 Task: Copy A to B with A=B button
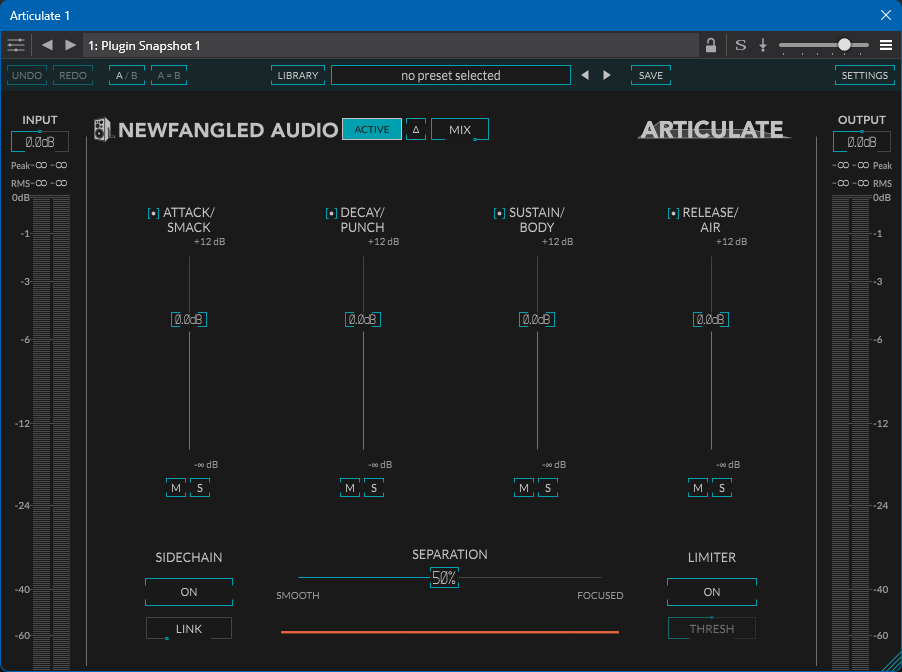169,75
